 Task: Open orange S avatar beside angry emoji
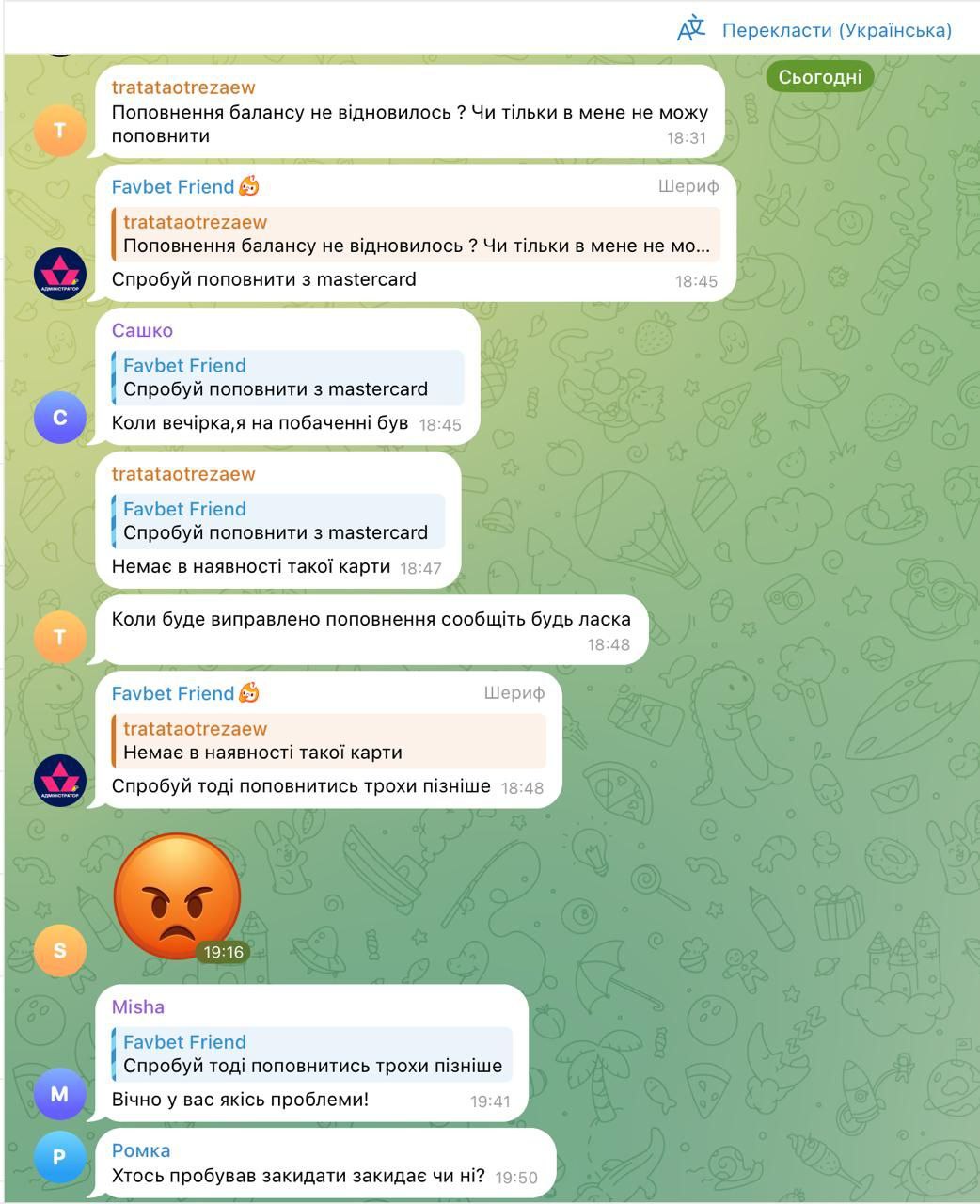click(60, 950)
